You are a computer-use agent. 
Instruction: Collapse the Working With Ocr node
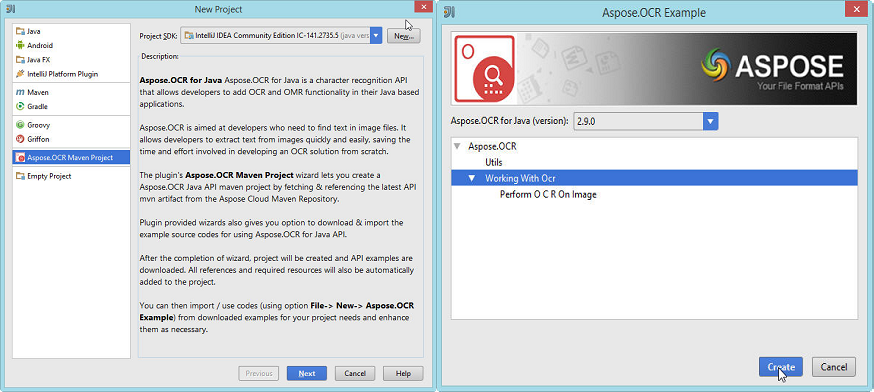coord(472,178)
